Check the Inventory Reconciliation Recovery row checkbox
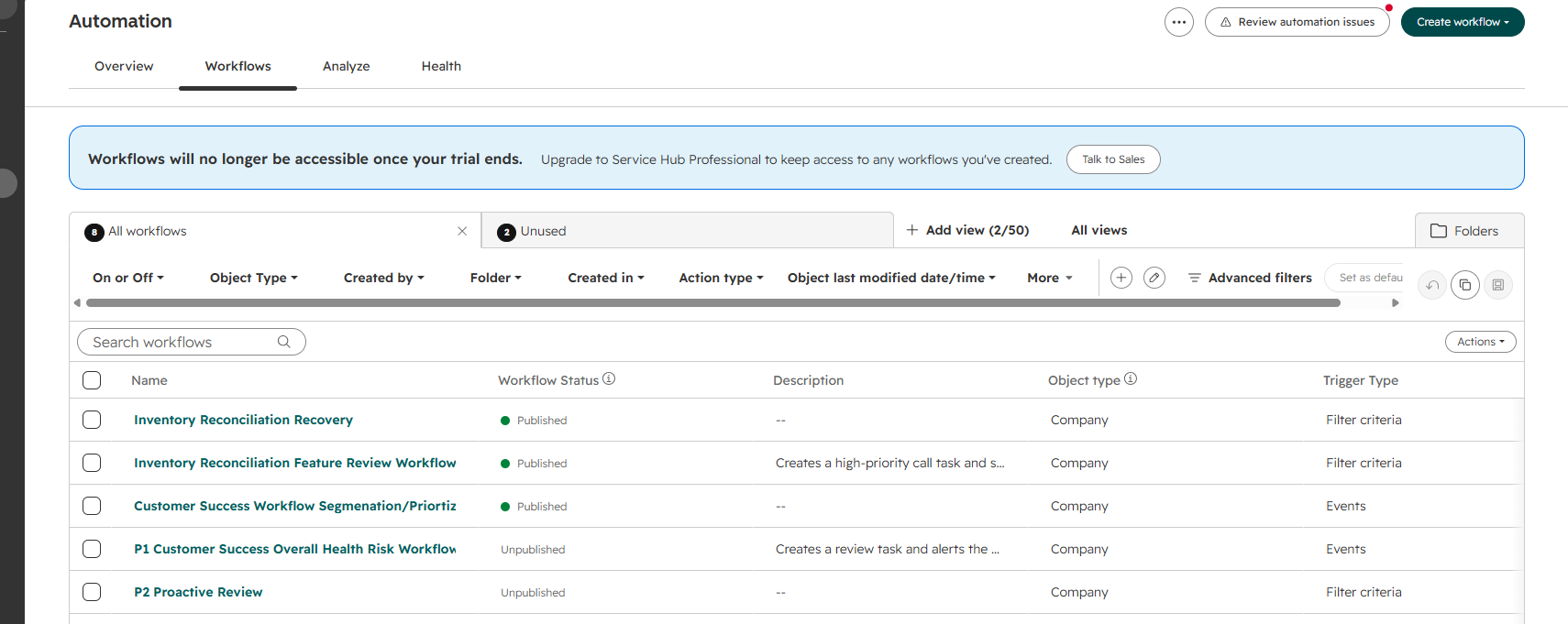The width and height of the screenshot is (1568, 624). [92, 420]
